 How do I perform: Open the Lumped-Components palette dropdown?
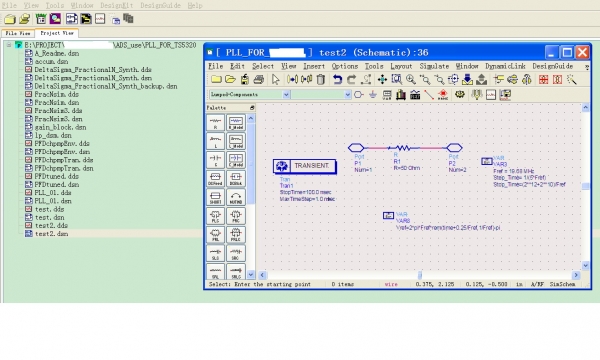coord(249,94)
